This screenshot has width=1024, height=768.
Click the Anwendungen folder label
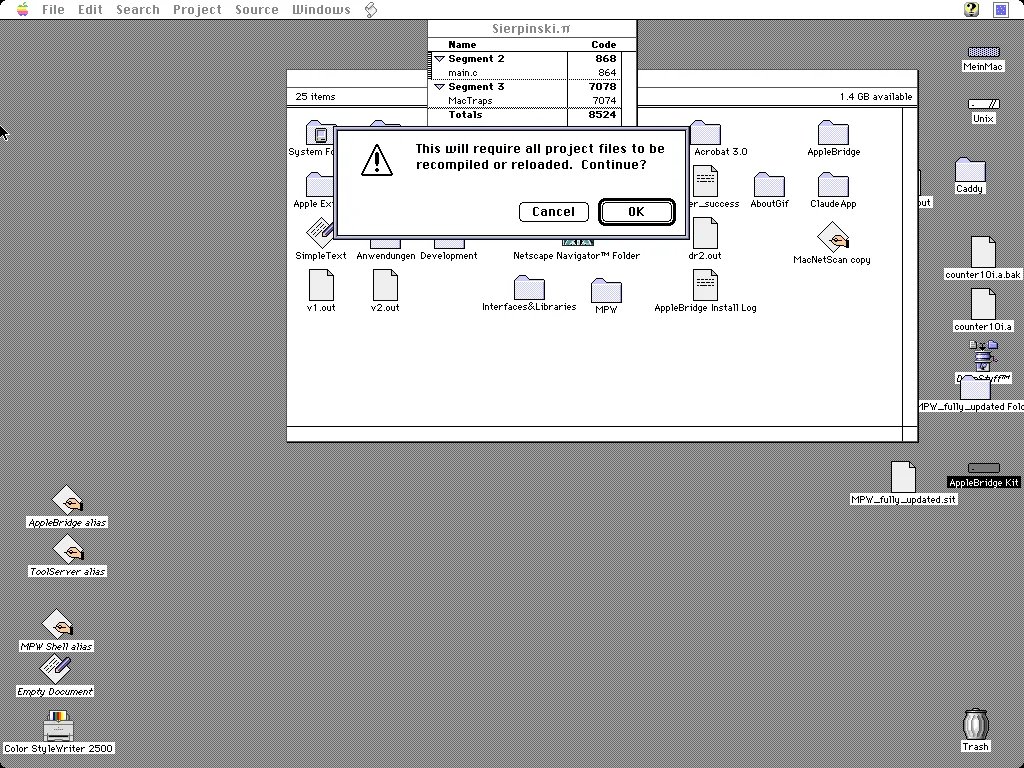click(385, 256)
